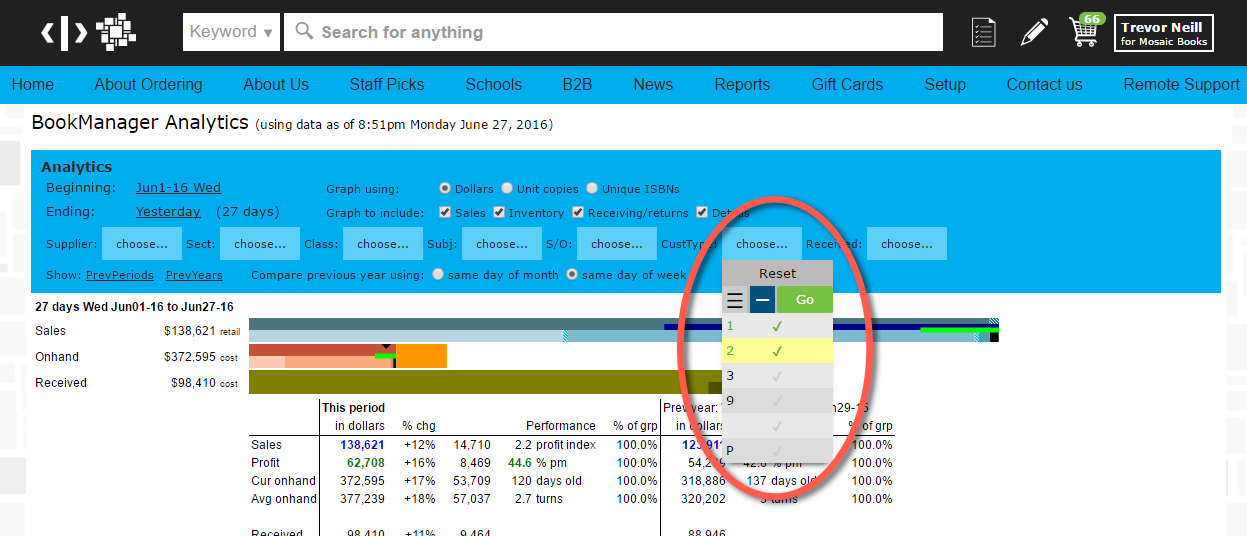Select same day of month option
The width and height of the screenshot is (1247, 536).
click(438, 275)
